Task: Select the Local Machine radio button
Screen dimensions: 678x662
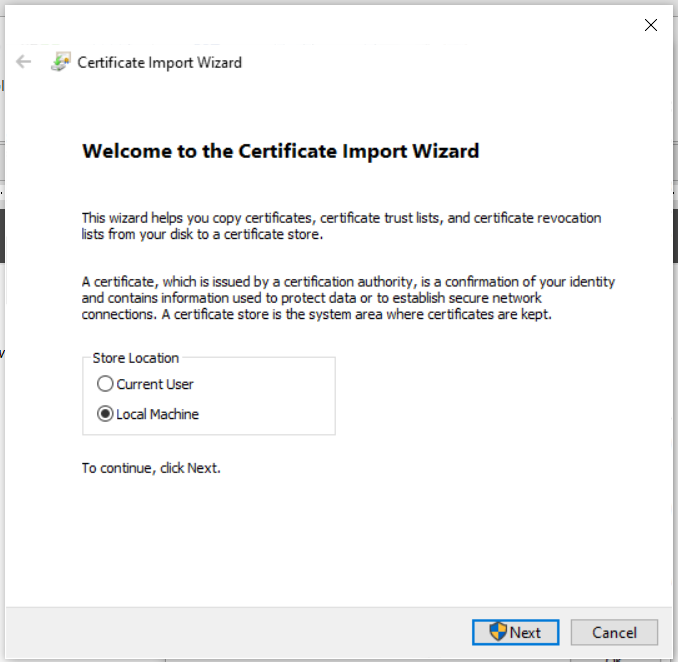Action: click(x=105, y=414)
